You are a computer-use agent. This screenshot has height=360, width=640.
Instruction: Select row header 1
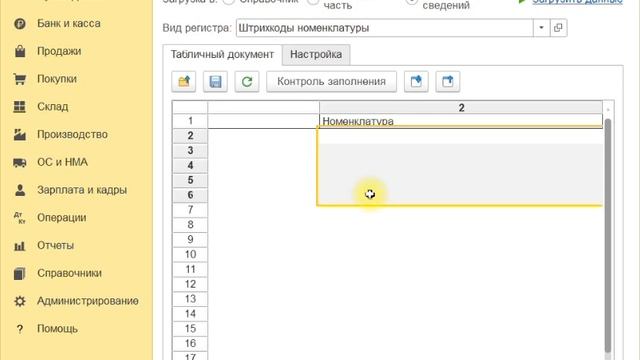[190, 121]
